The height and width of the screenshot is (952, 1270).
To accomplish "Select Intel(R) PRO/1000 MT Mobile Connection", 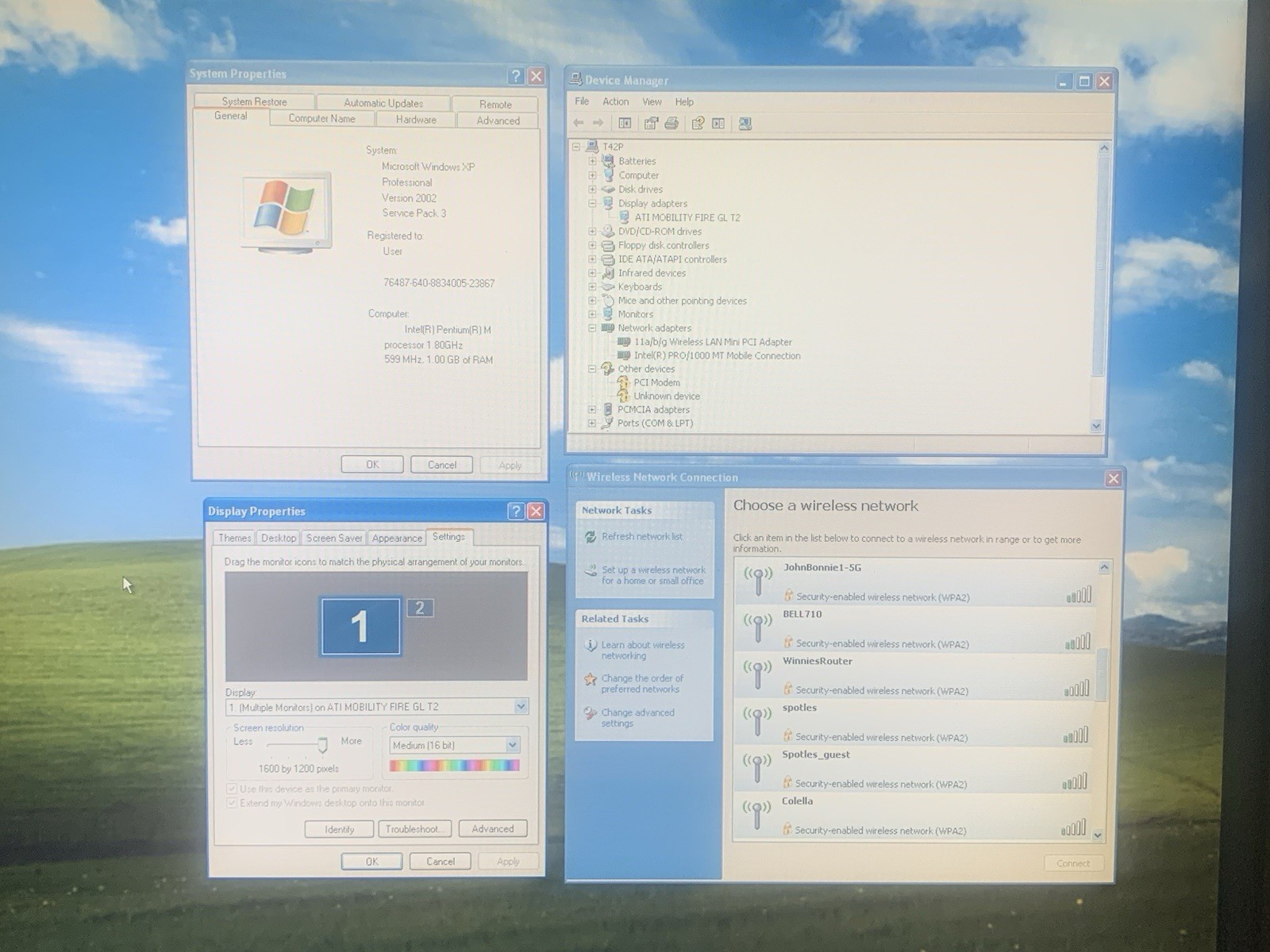I will (x=717, y=355).
